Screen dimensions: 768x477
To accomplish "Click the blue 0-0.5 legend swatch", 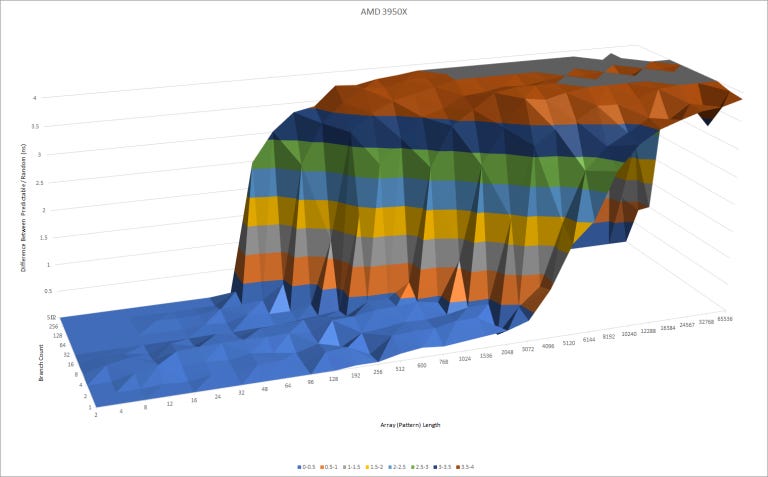I will pyautogui.click(x=299, y=467).
